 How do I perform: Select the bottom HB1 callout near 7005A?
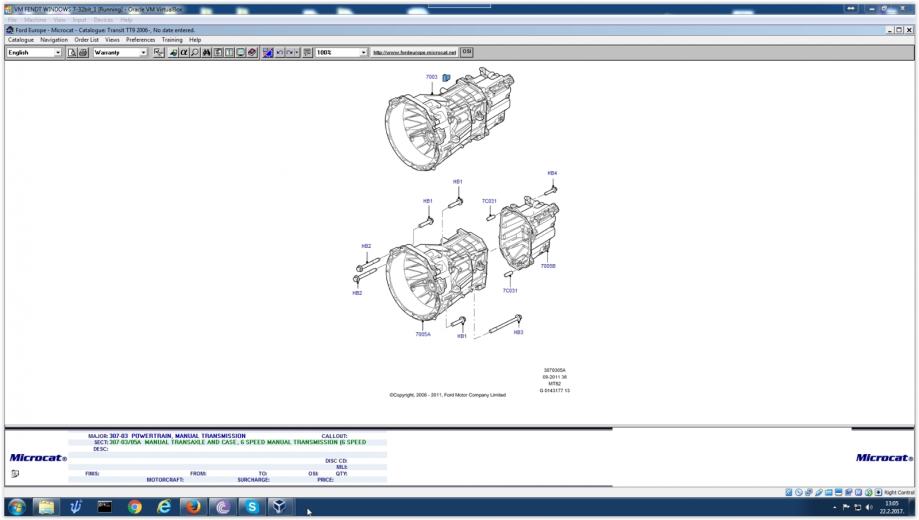[462, 337]
